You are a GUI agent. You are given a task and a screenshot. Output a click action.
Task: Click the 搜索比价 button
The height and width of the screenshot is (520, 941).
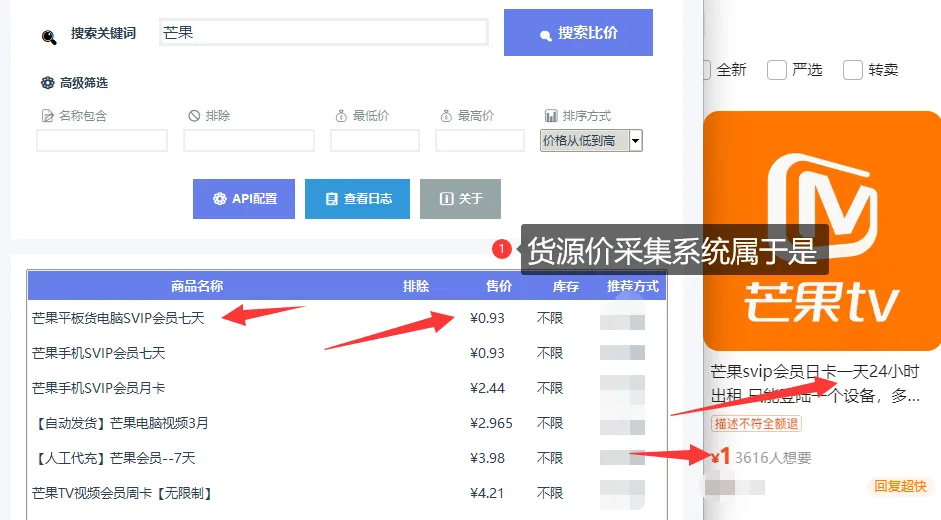(x=578, y=32)
